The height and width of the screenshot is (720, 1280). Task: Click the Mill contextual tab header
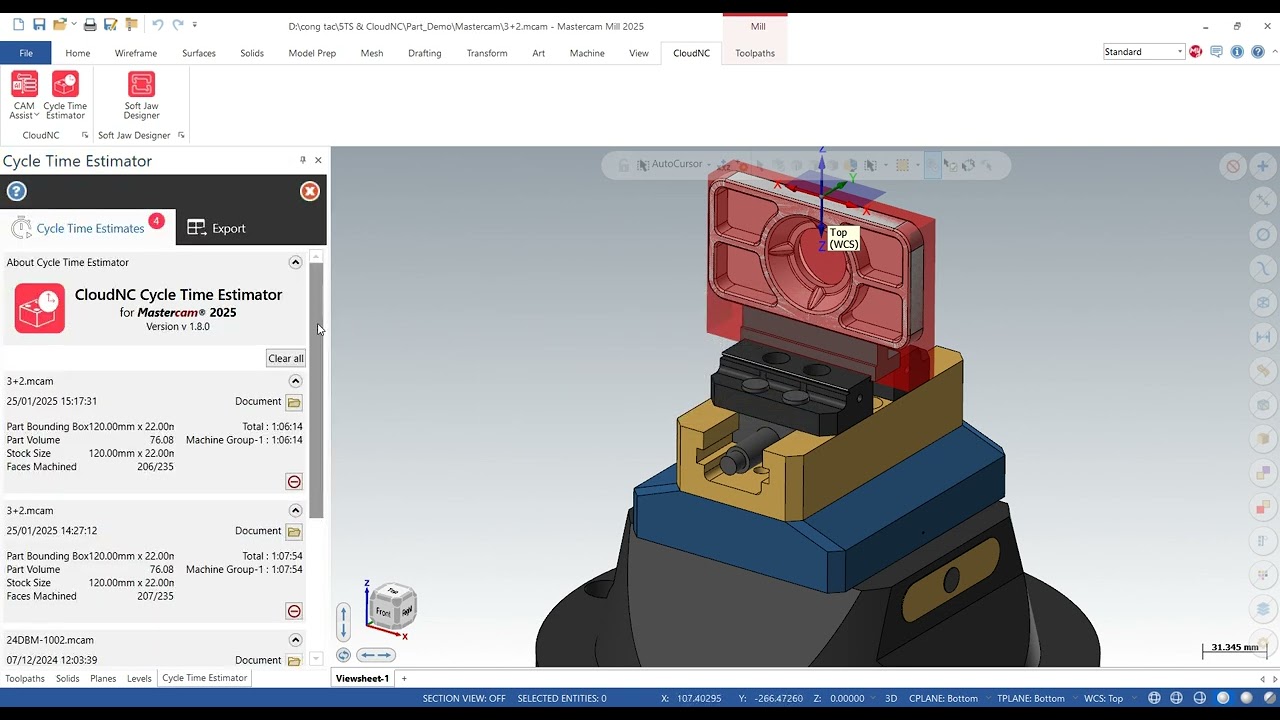(758, 26)
